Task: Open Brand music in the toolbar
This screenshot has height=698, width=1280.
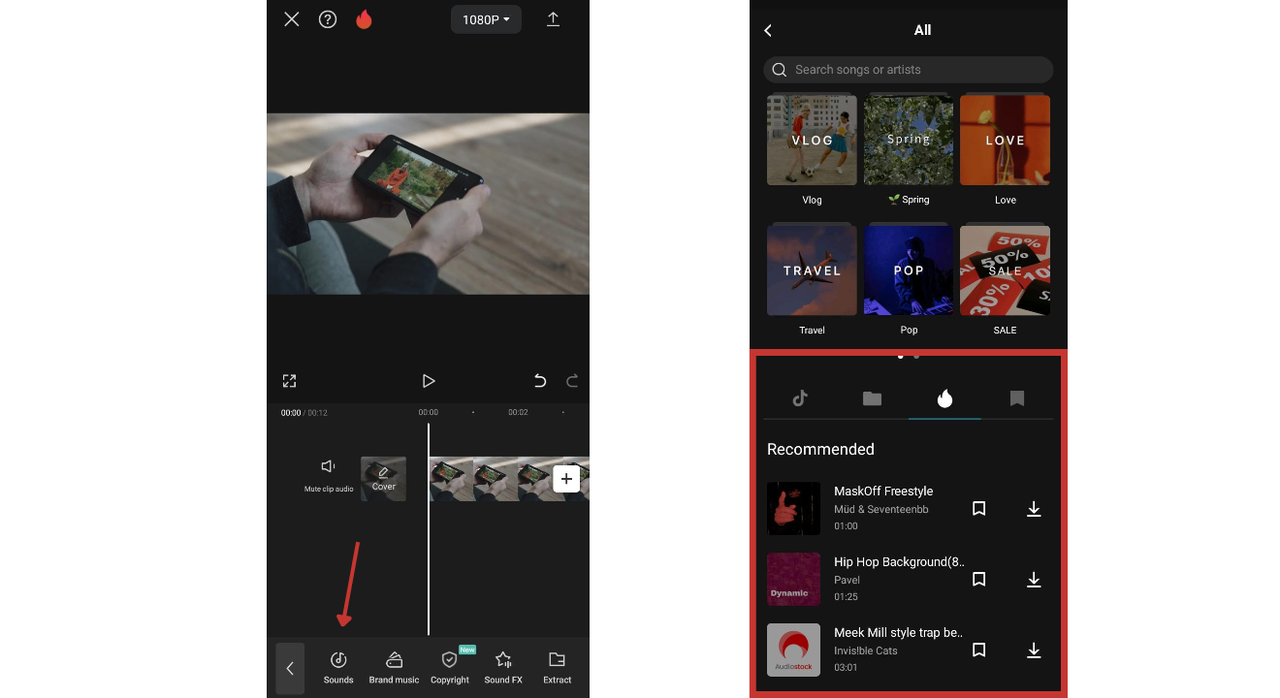Action: [x=394, y=667]
